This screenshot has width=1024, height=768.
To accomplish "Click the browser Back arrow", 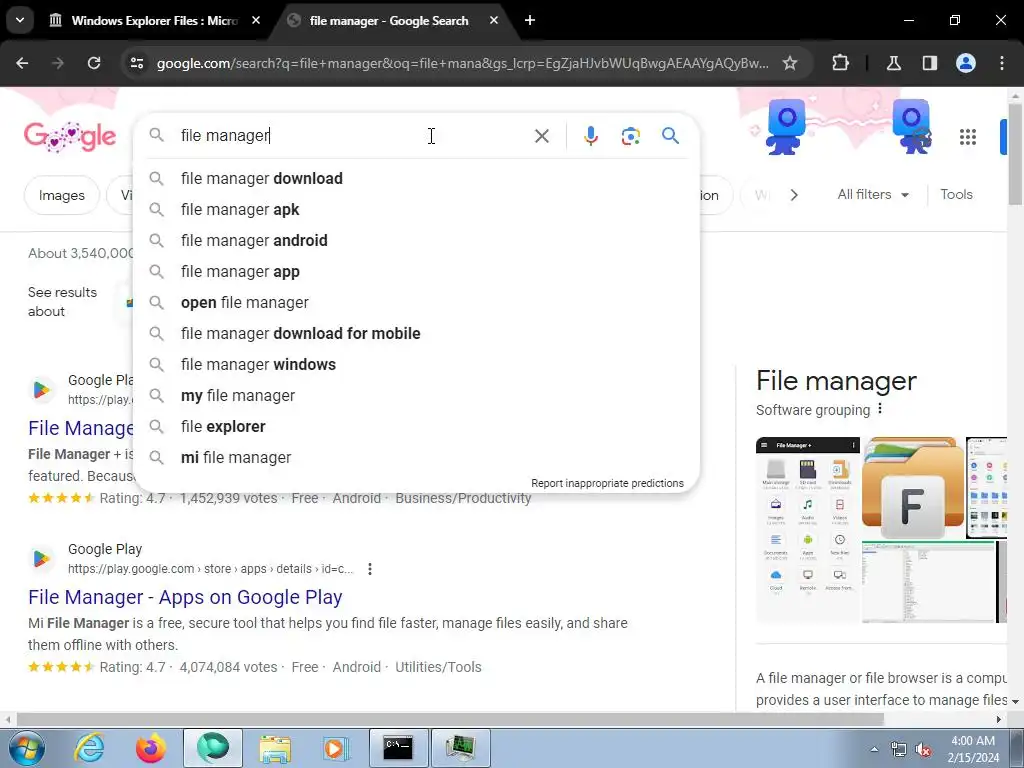I will 22,63.
